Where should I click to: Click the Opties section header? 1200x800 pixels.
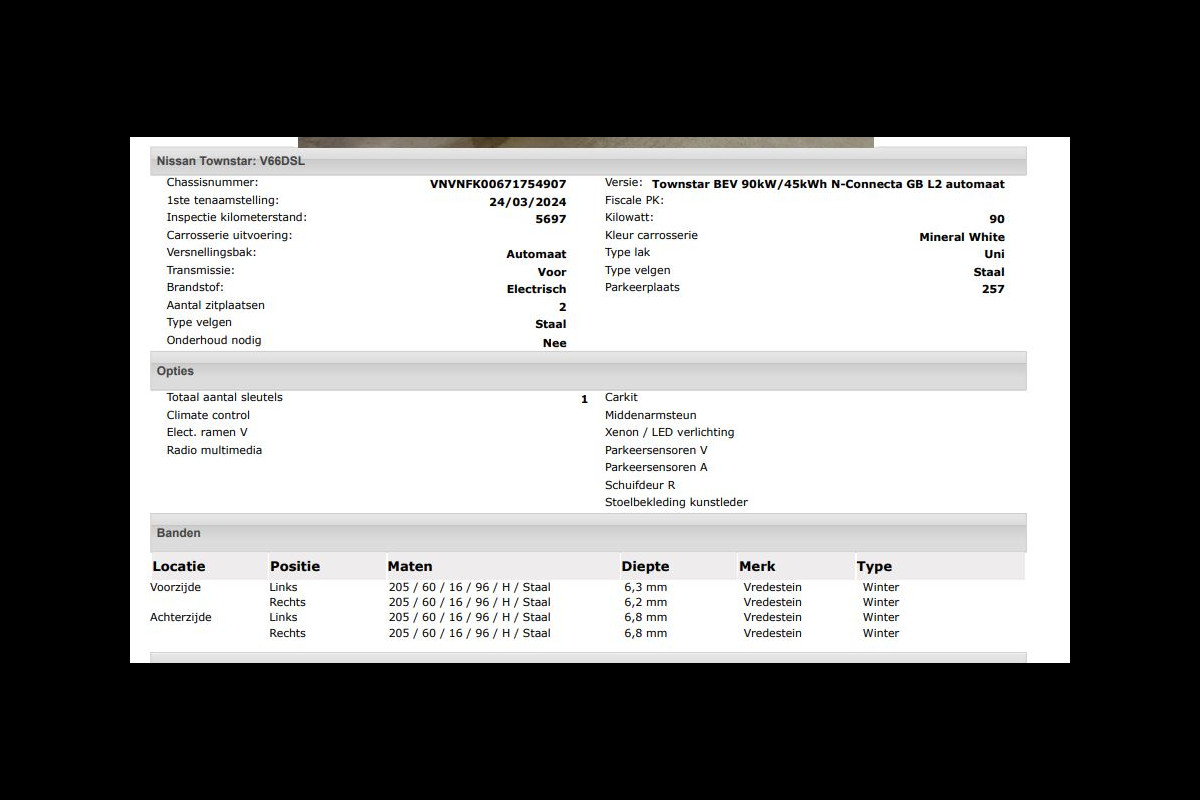click(175, 371)
